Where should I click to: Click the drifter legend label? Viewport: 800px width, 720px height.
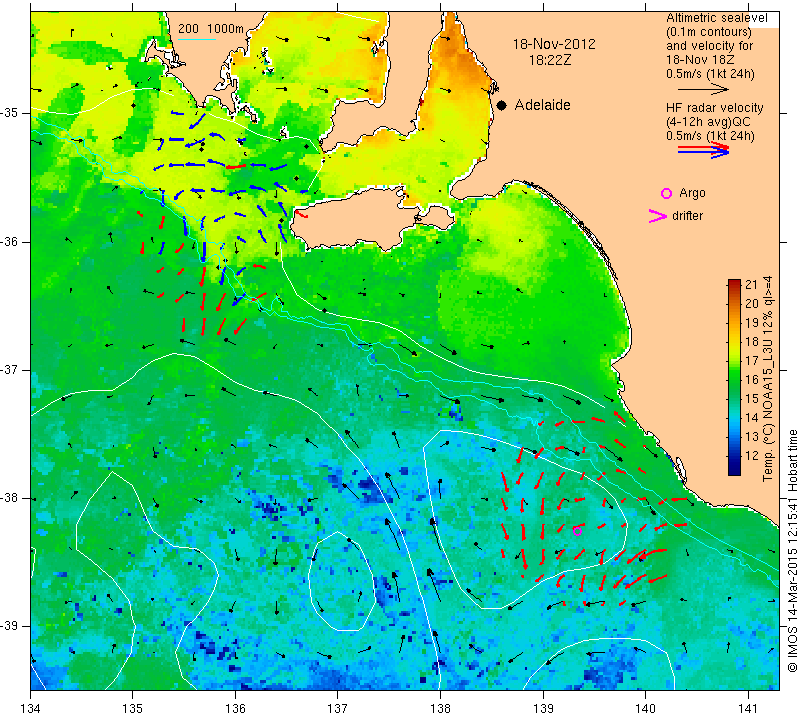[x=687, y=216]
